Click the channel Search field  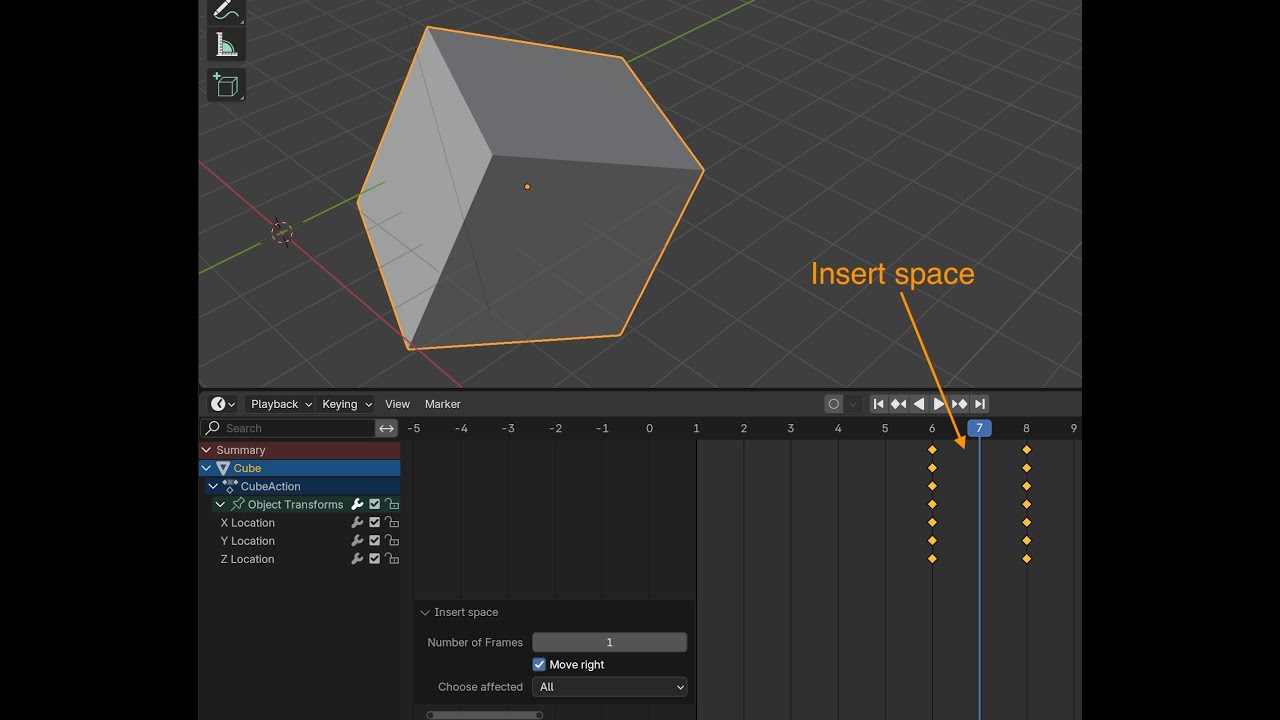pyautogui.click(x=290, y=428)
